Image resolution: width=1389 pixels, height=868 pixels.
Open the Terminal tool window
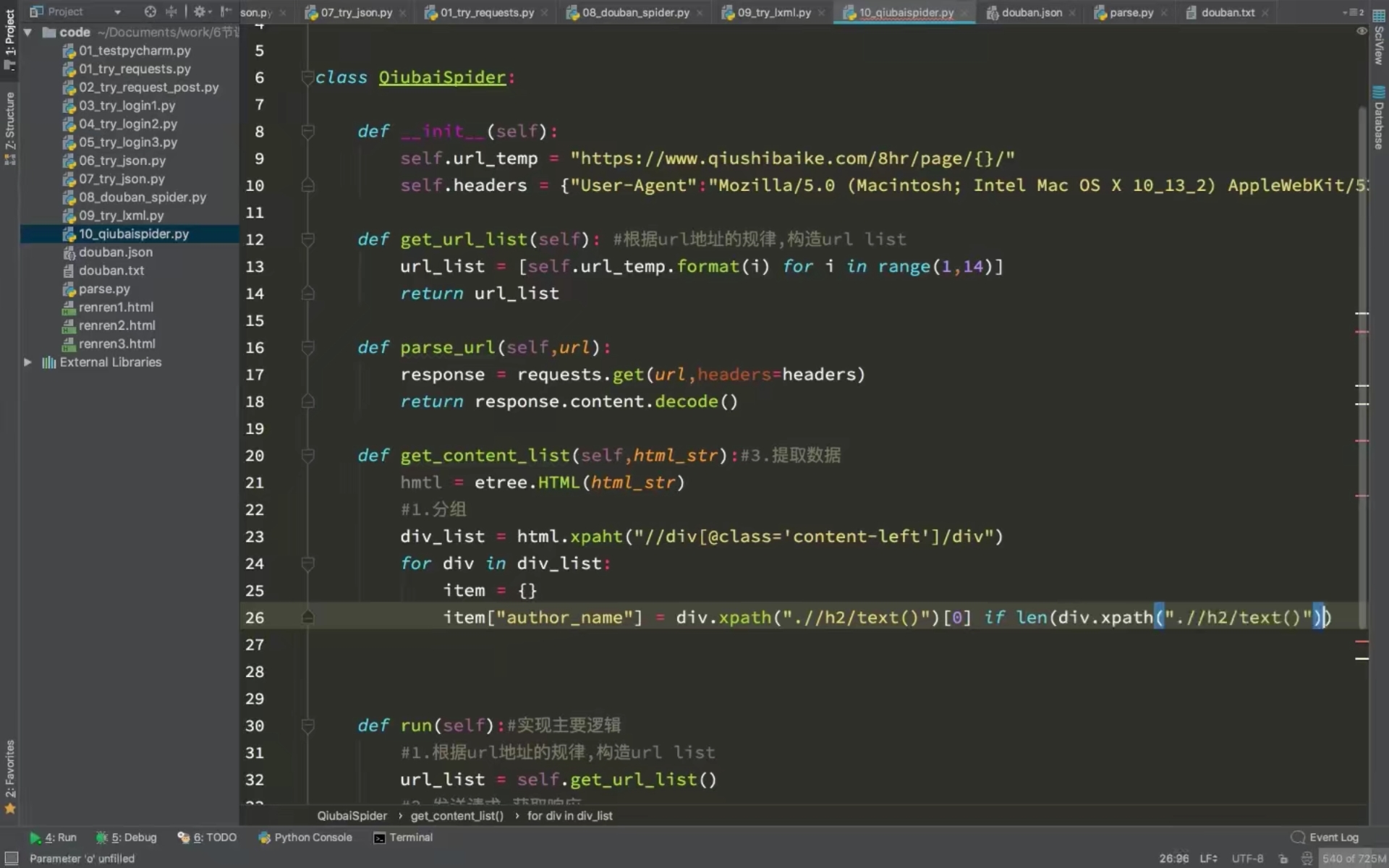coord(403,837)
